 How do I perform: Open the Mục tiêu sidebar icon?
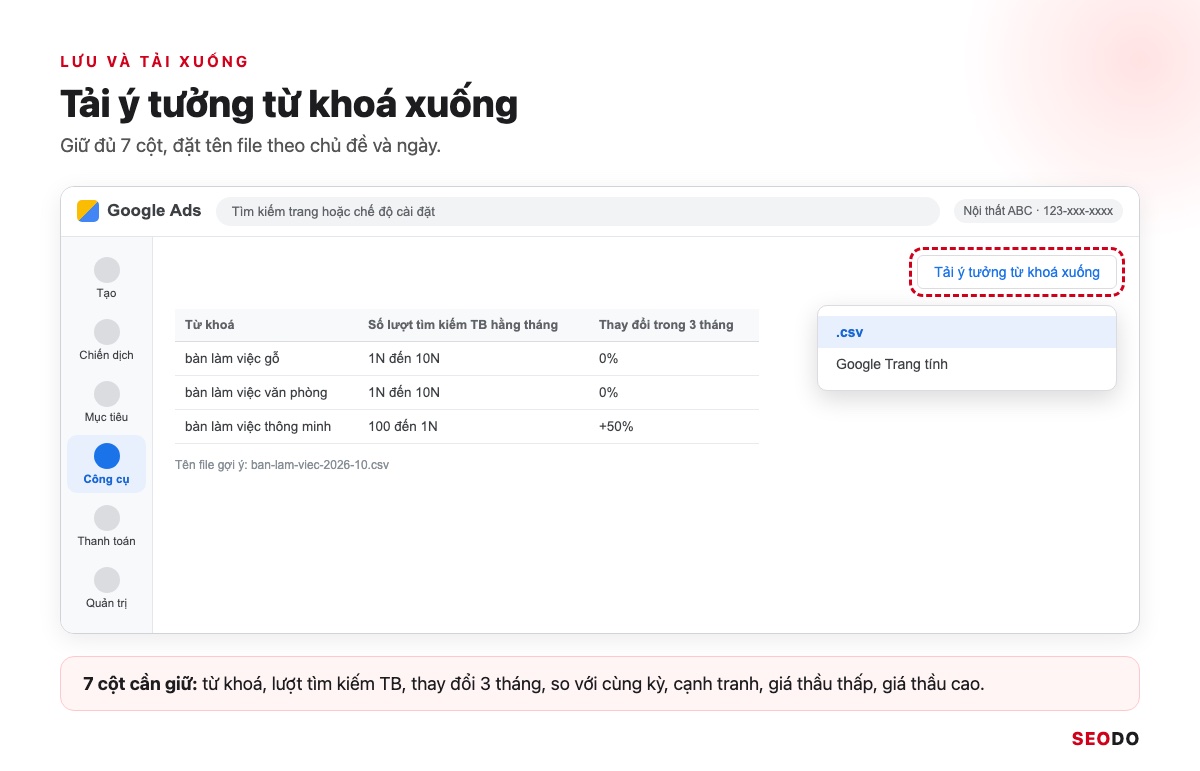coord(107,394)
